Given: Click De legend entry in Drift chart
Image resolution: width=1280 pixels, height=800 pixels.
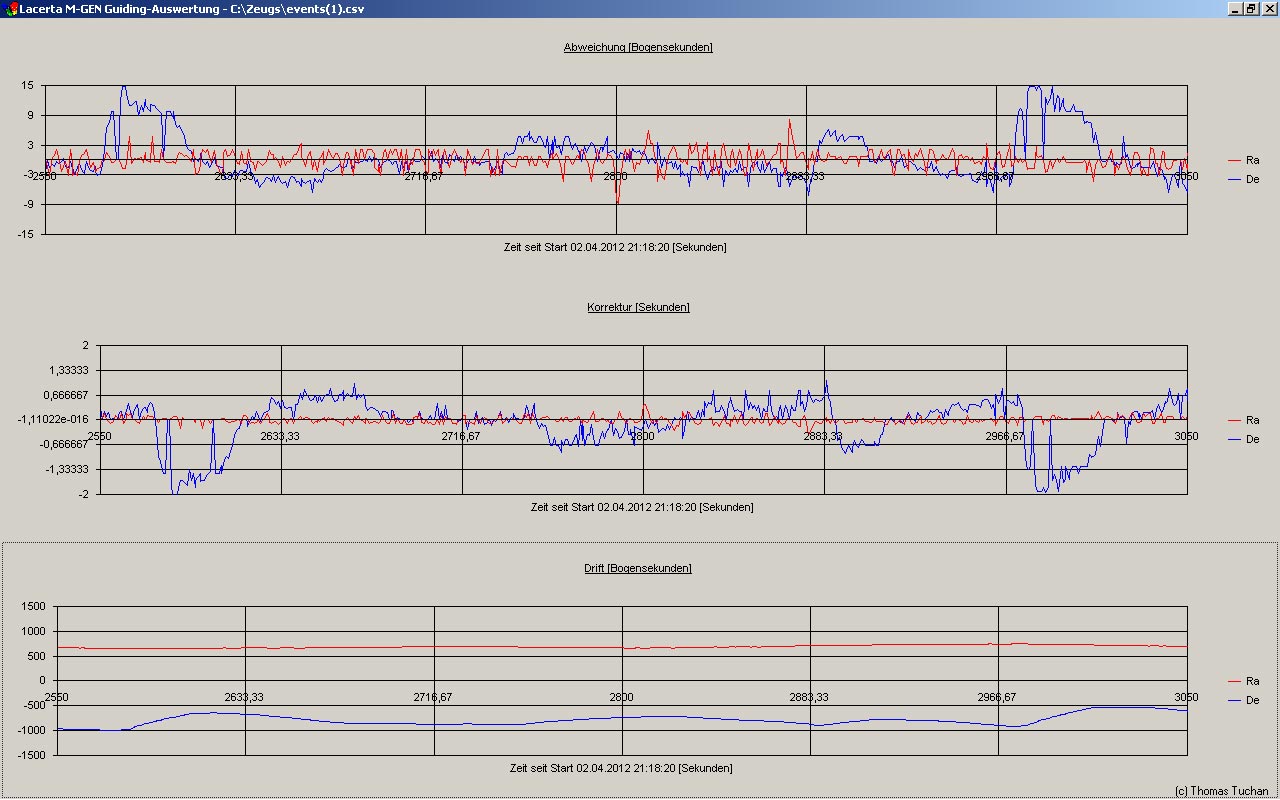Looking at the screenshot, I should click(x=1252, y=700).
